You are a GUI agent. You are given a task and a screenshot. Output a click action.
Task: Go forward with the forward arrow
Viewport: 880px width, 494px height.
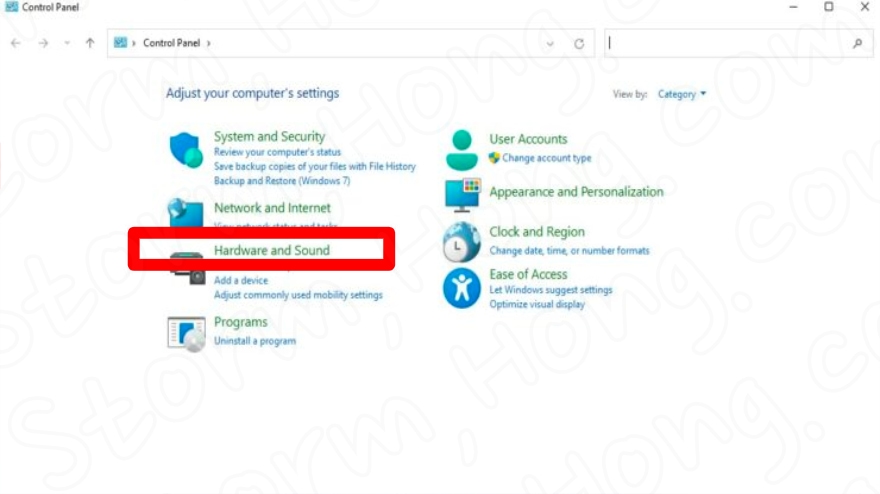pos(43,43)
